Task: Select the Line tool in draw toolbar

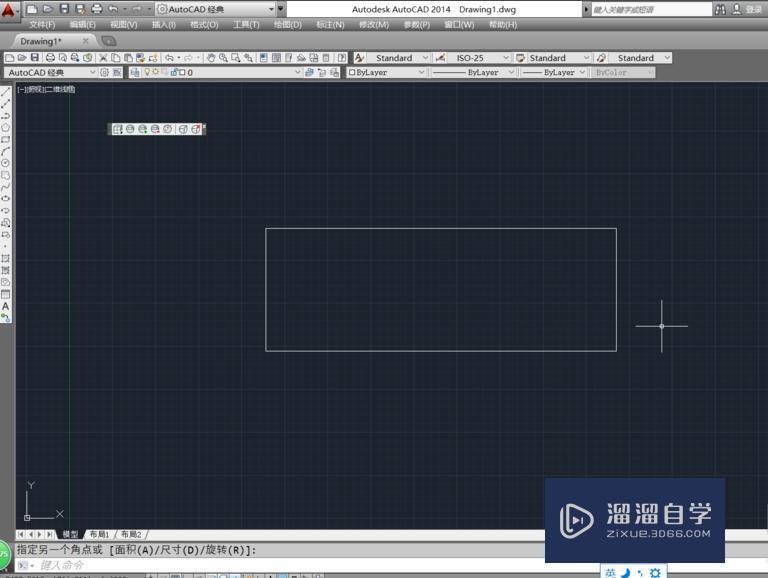Action: click(5, 92)
